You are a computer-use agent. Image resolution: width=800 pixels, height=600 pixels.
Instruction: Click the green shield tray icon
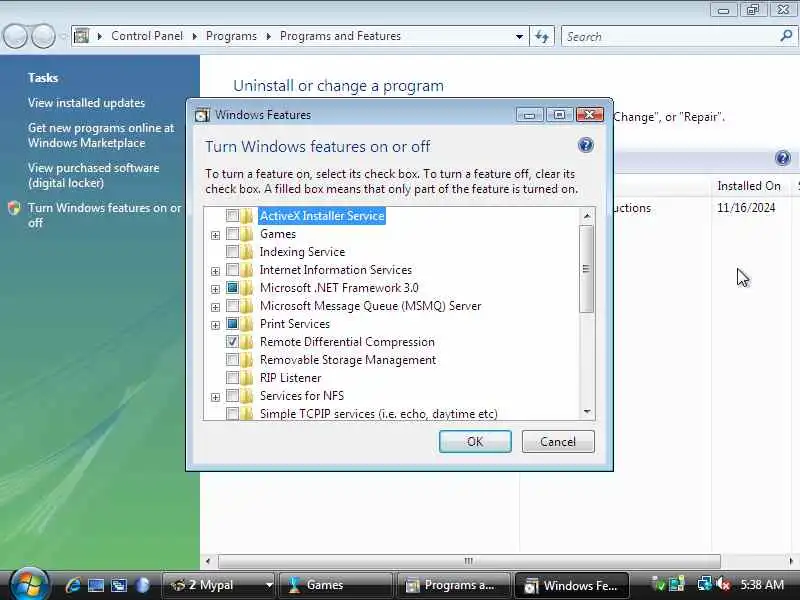(659, 585)
